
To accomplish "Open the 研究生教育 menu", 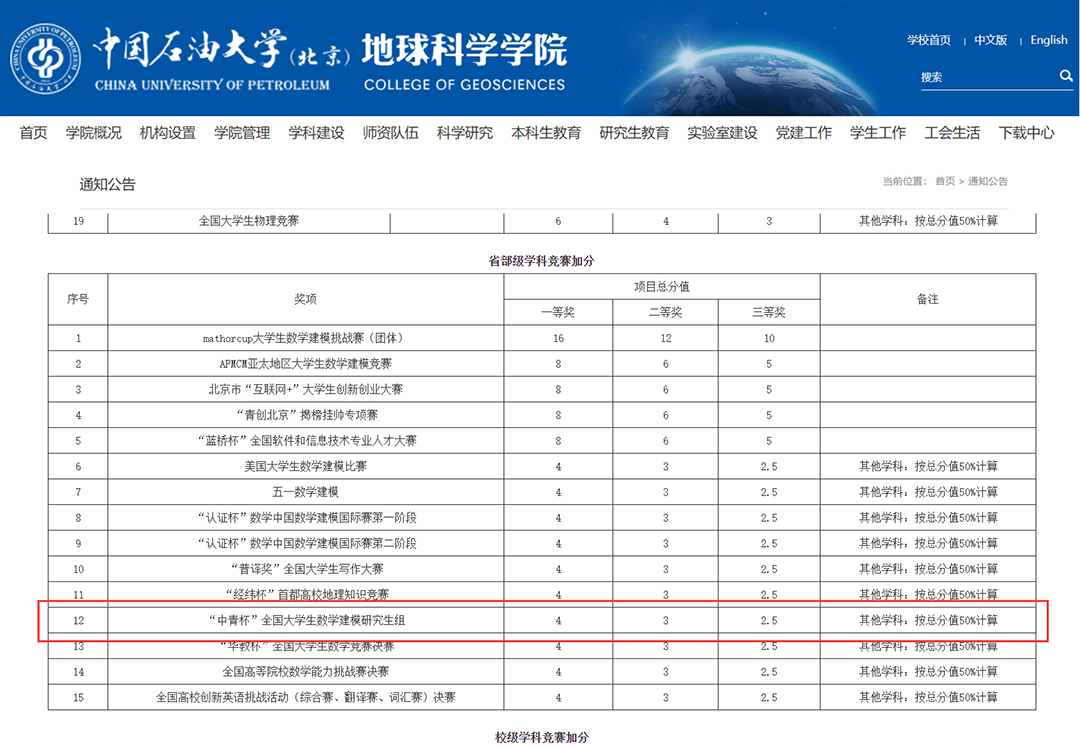I will pyautogui.click(x=634, y=132).
